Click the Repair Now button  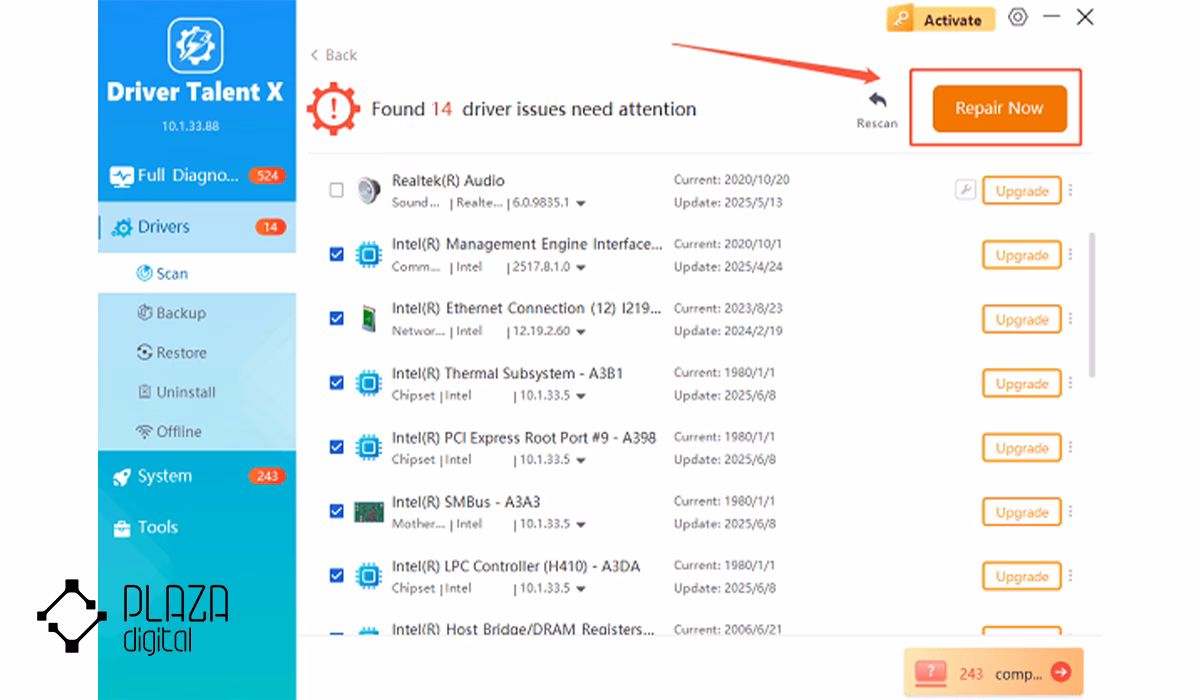tap(999, 108)
